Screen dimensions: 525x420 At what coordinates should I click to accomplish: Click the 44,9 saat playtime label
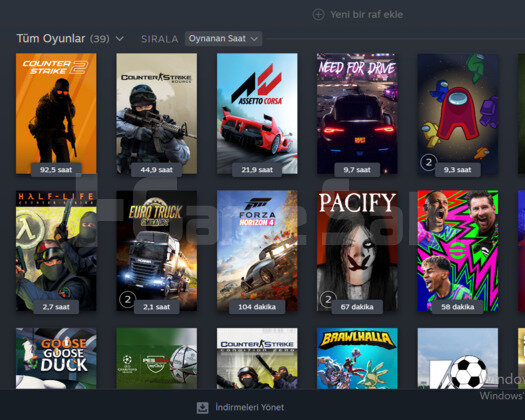[x=156, y=170]
